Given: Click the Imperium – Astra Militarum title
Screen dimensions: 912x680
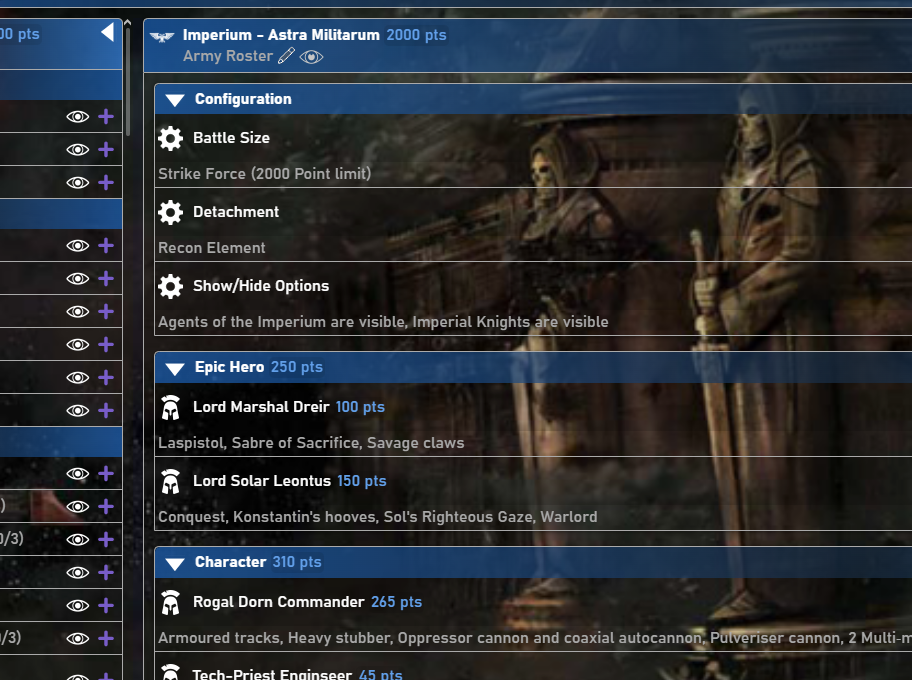Looking at the screenshot, I should (281, 35).
